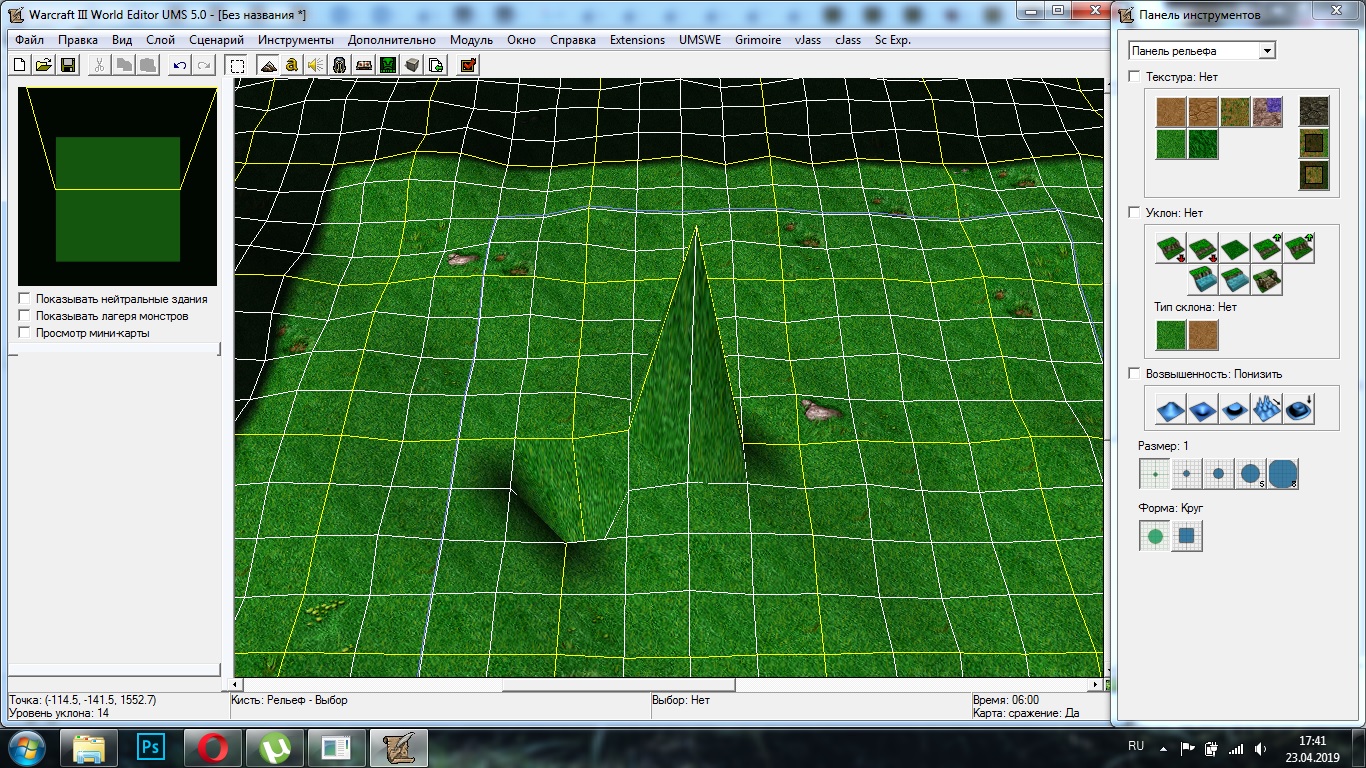Save the map with the floppy disk icon
The image size is (1366, 768).
(68, 65)
